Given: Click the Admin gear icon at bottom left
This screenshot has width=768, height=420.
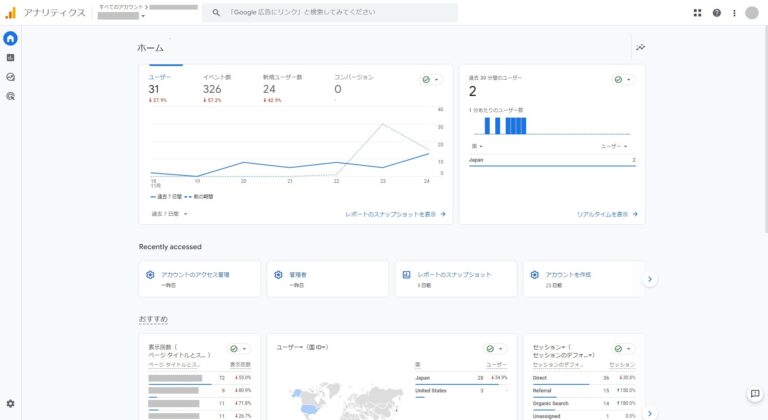Looking at the screenshot, I should 10,403.
